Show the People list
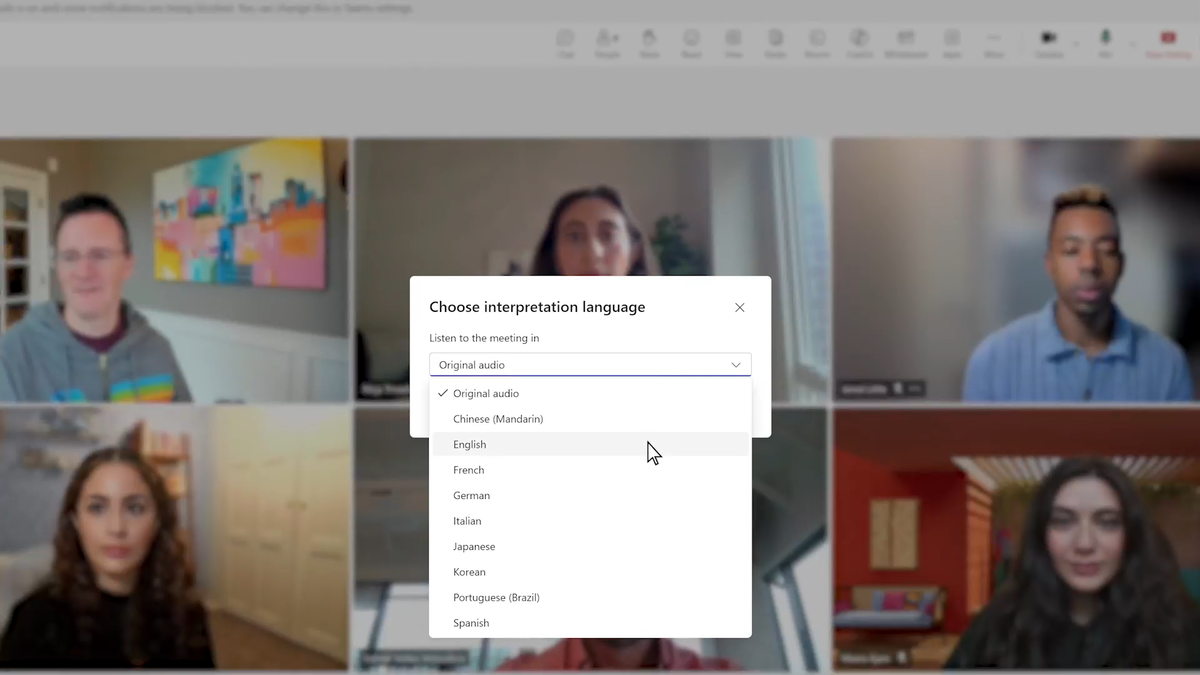The image size is (1200, 675). (x=607, y=43)
